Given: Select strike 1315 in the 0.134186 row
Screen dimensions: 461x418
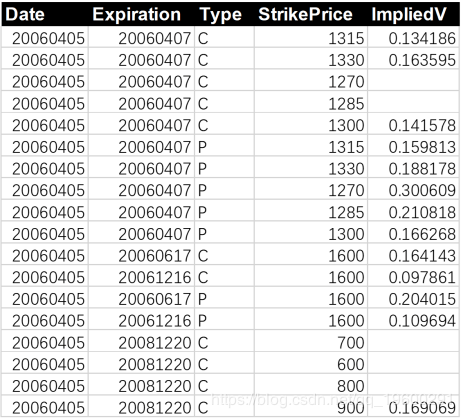Looking at the screenshot, I should (346, 38).
